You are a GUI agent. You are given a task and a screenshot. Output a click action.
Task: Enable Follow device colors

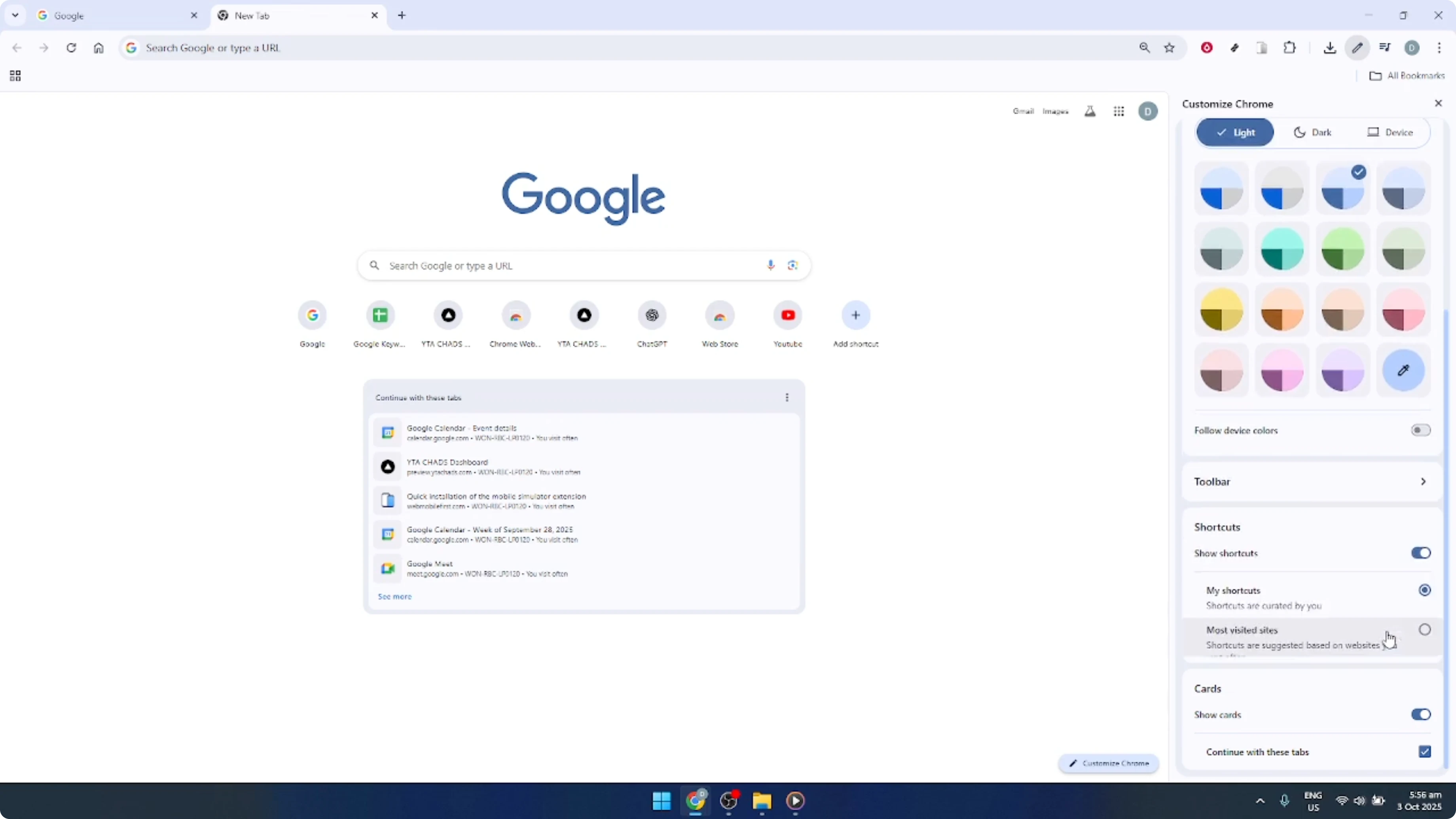[1420, 430]
